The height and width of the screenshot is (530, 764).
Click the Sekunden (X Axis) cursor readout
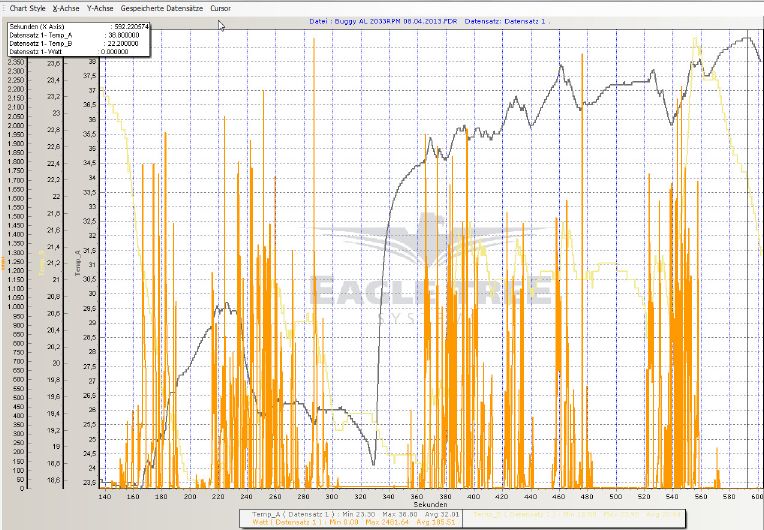point(79,27)
